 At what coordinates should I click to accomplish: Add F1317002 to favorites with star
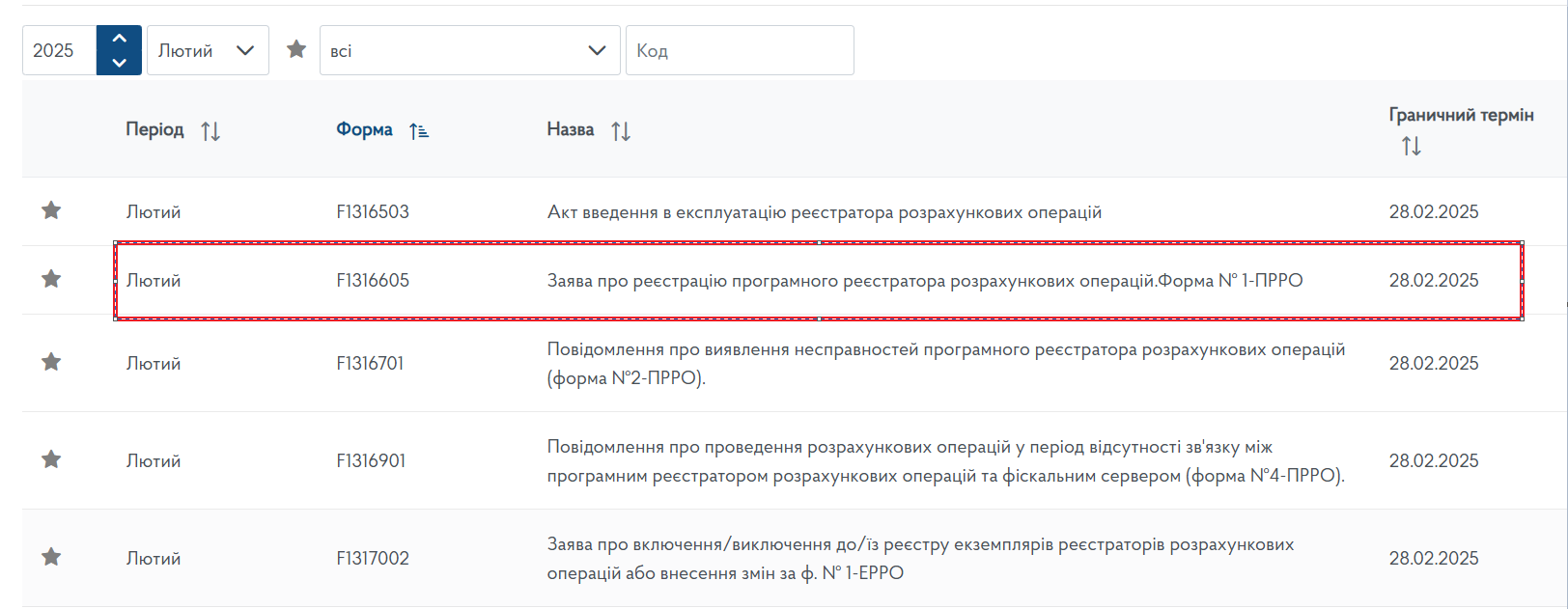pyautogui.click(x=51, y=557)
